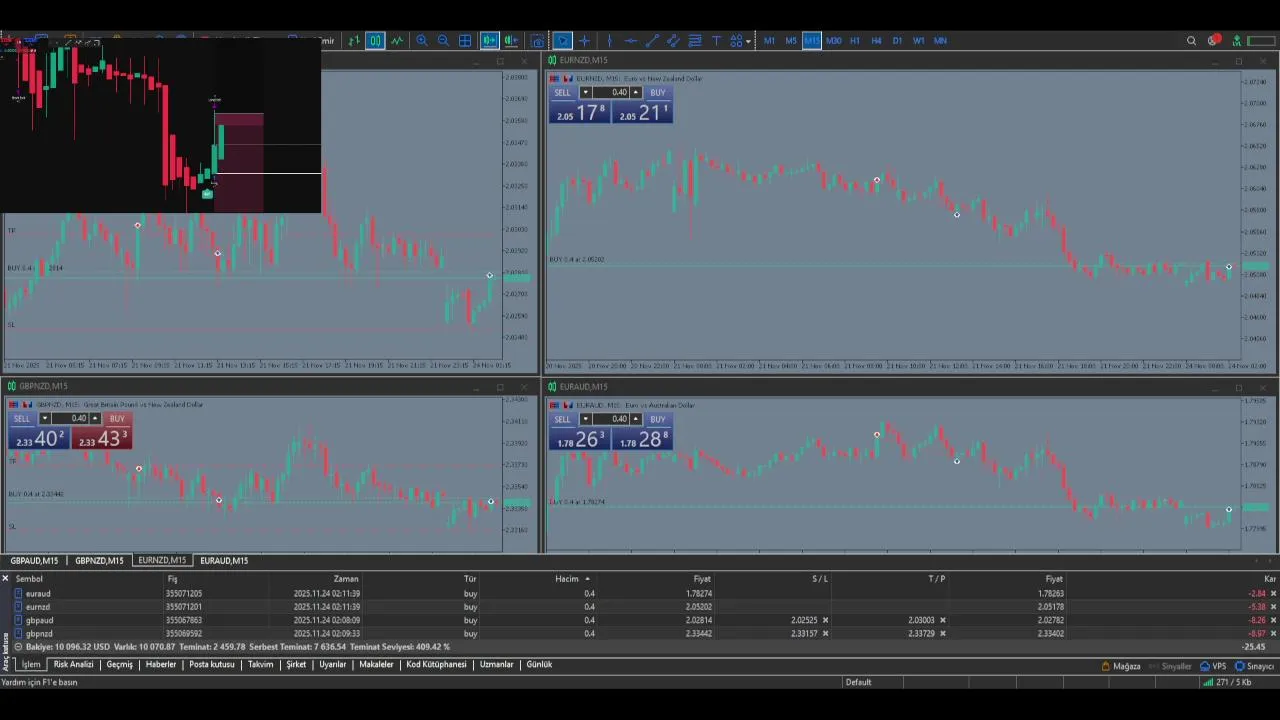Select the crosshair tool

pyautogui.click(x=584, y=41)
